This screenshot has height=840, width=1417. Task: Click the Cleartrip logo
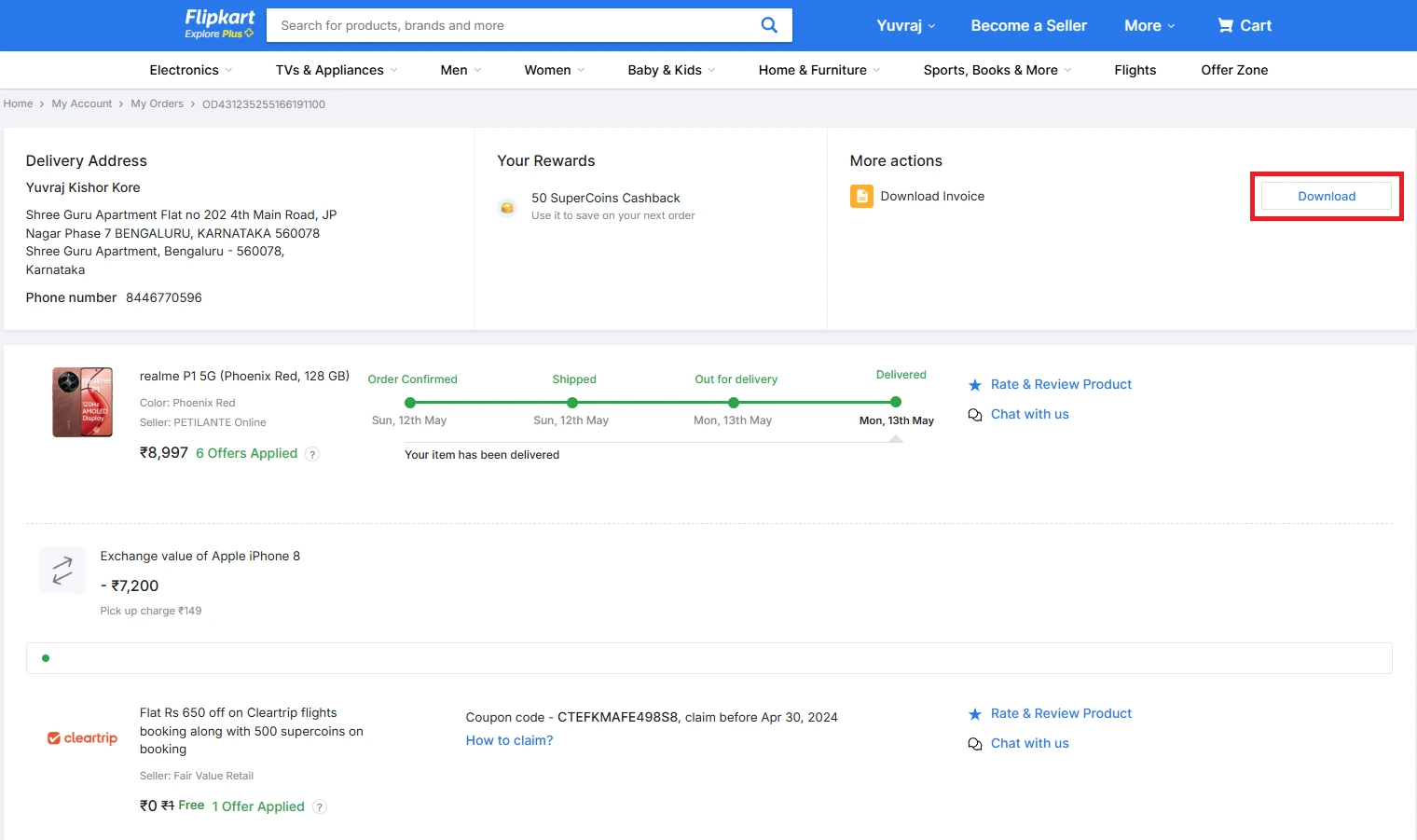[x=83, y=738]
